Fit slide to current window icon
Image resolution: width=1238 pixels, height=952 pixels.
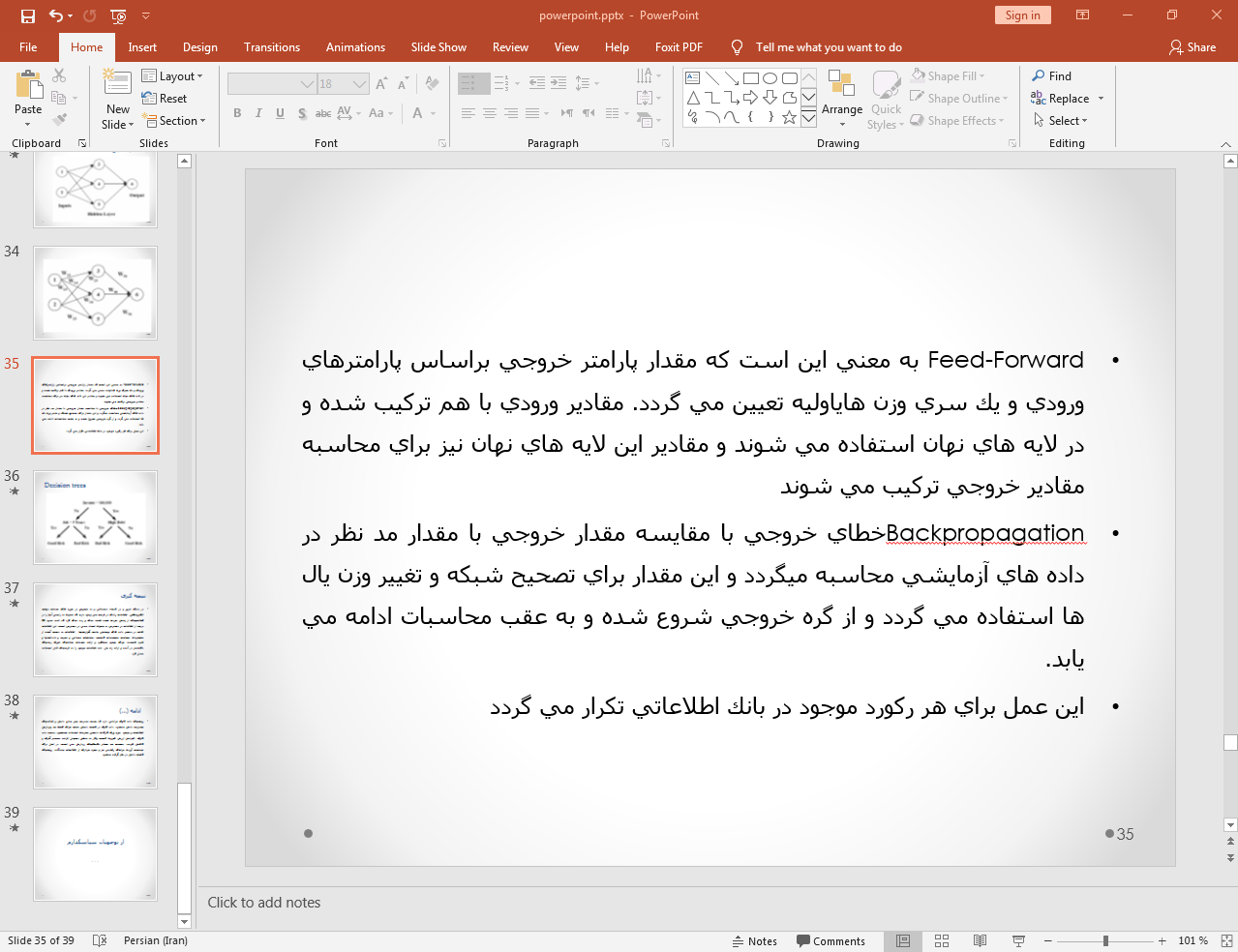click(1226, 941)
